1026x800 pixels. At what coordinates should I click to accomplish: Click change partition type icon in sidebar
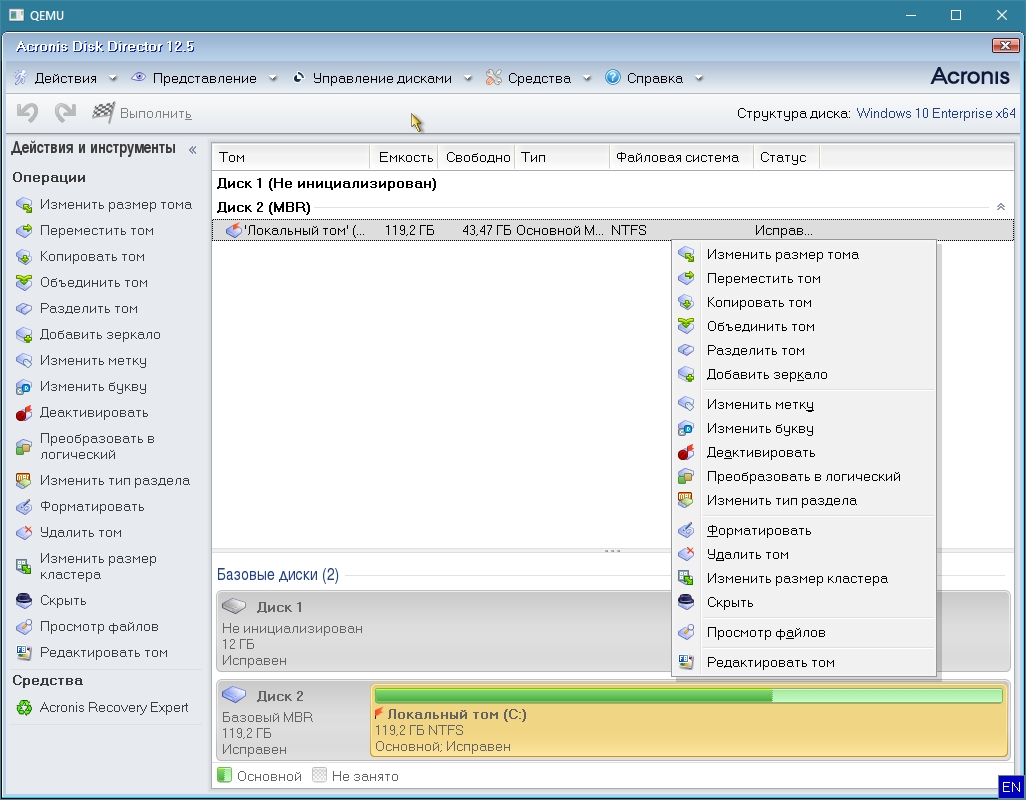(24, 481)
